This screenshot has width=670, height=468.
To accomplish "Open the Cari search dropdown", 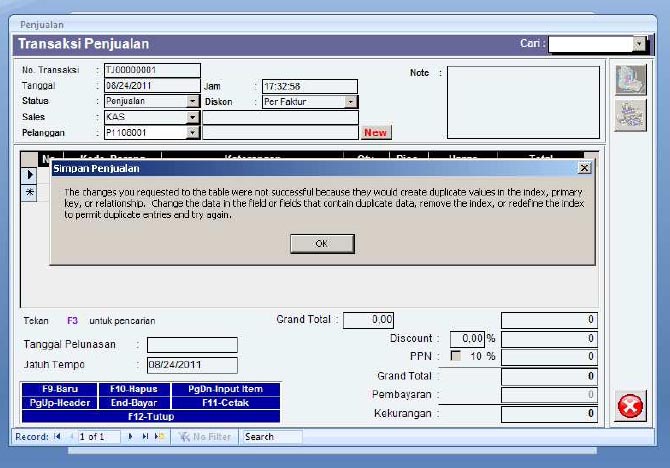I will pos(639,44).
